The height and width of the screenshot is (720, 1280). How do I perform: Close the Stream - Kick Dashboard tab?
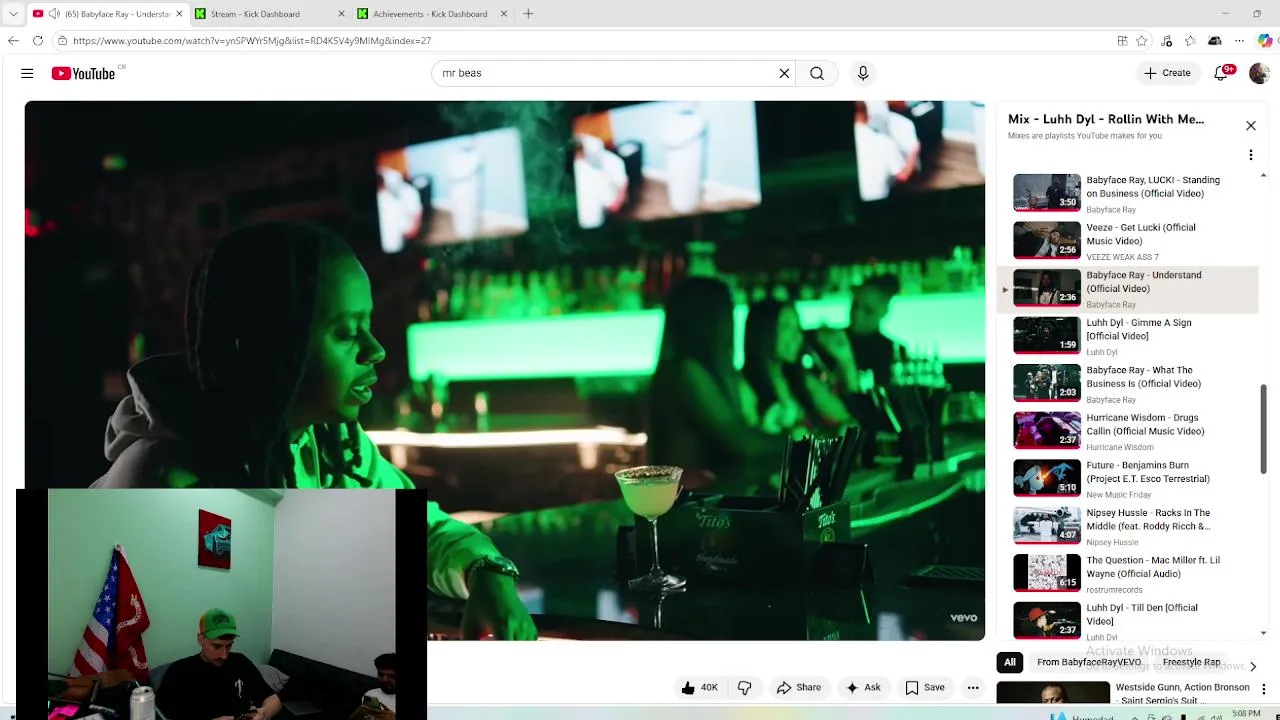342,14
